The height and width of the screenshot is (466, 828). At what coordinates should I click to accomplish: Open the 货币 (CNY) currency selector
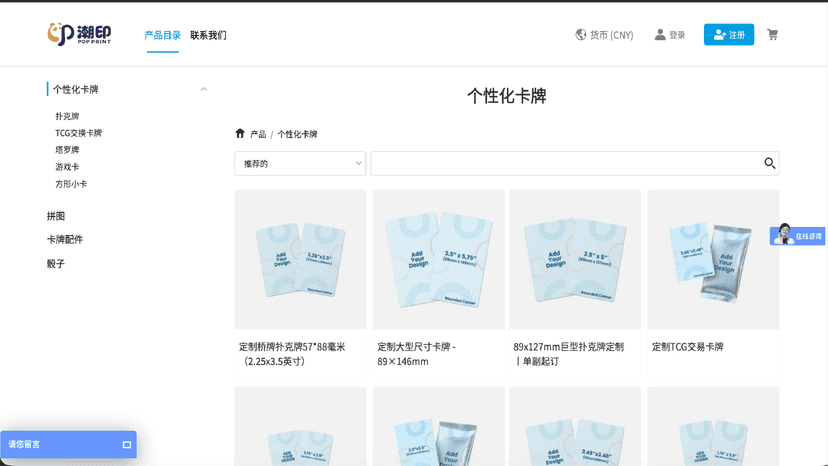pos(611,35)
